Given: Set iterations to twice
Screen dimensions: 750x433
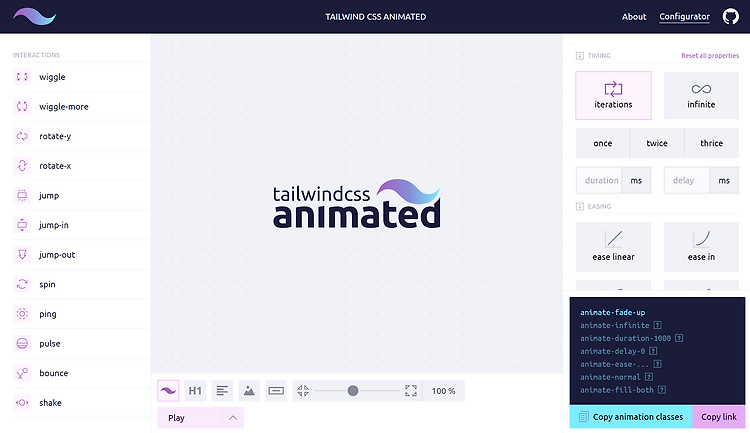Looking at the screenshot, I should (x=657, y=143).
